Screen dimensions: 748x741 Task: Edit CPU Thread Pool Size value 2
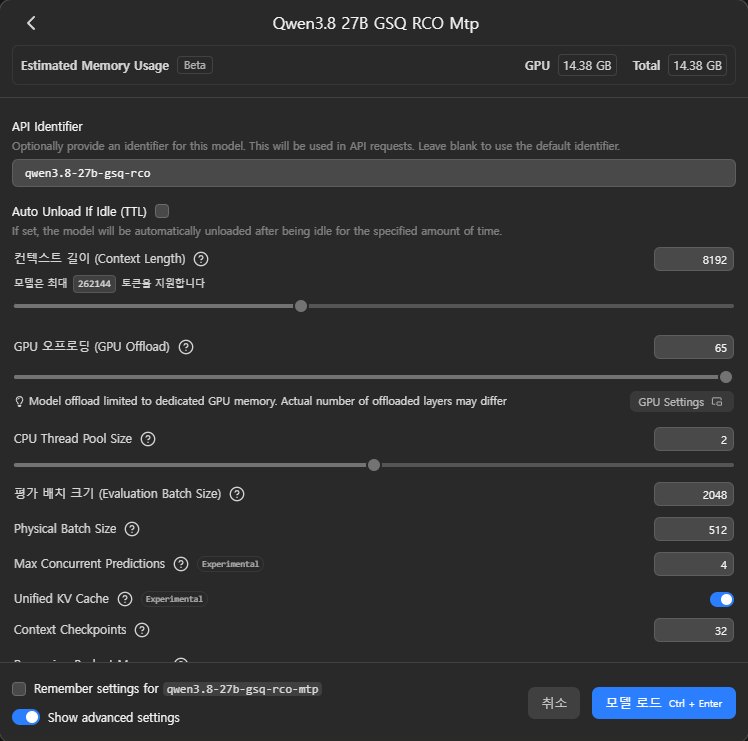(x=693, y=439)
